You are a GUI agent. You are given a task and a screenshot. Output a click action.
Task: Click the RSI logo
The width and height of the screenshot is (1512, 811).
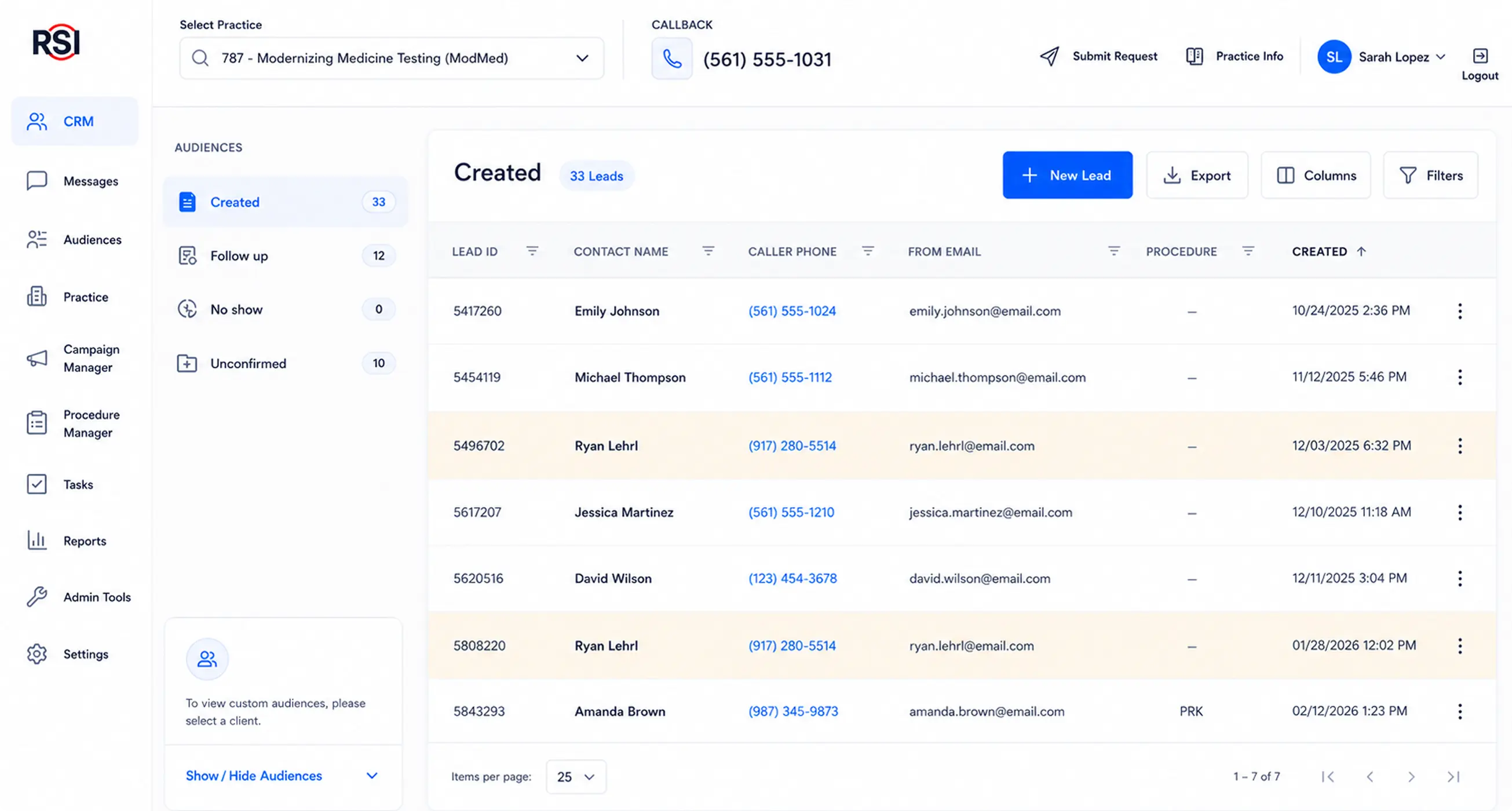tap(56, 42)
